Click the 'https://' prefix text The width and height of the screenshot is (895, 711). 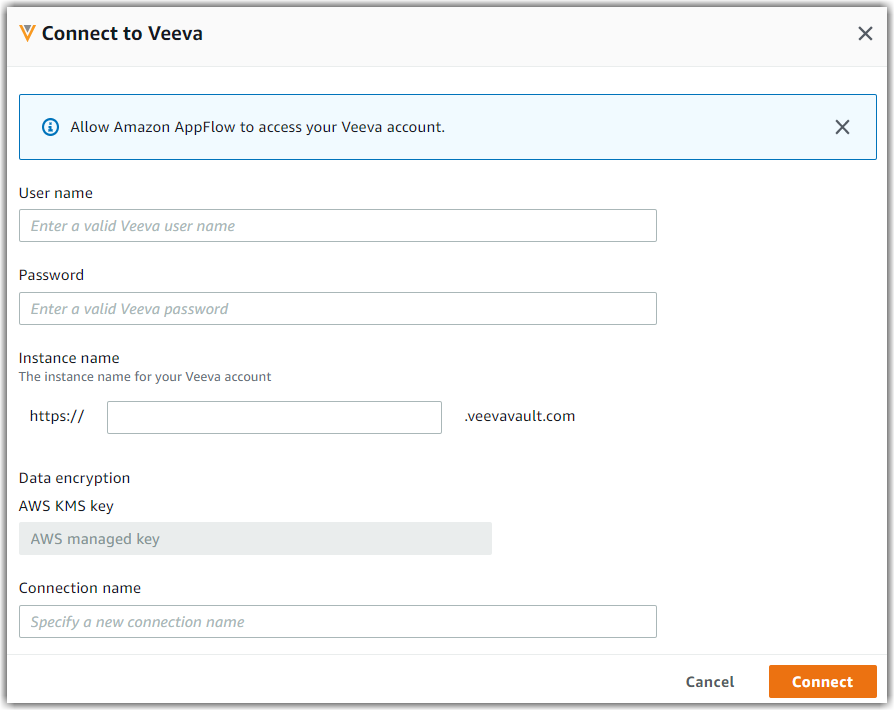pyautogui.click(x=57, y=416)
